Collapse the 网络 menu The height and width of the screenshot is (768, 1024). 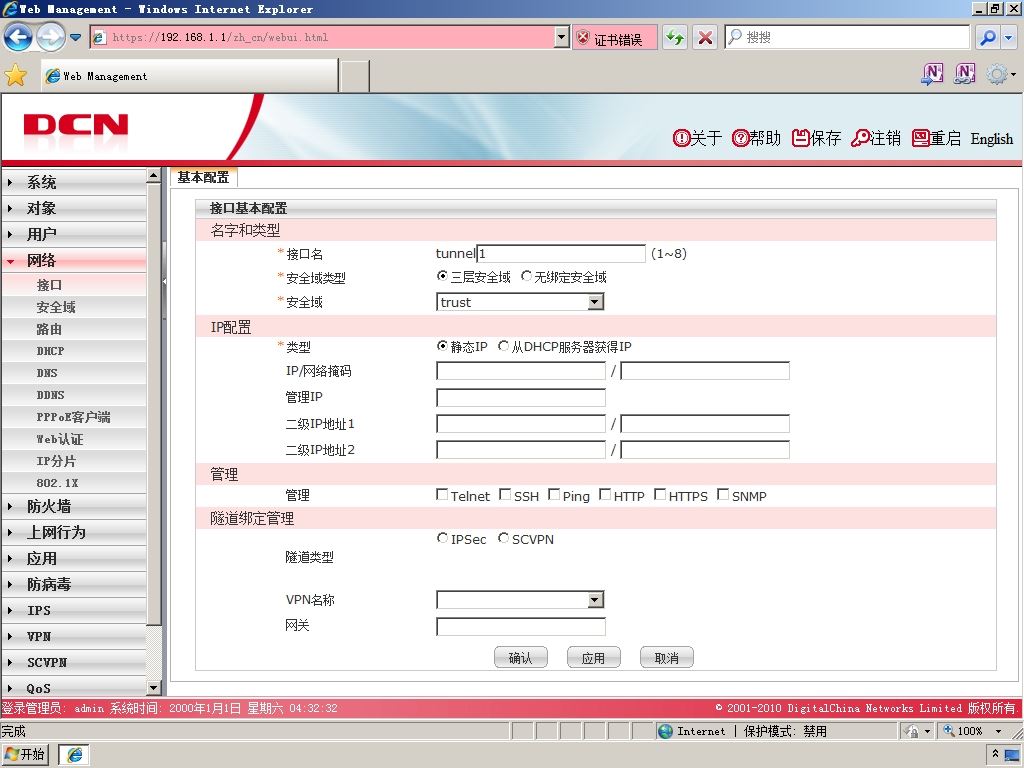coord(73,261)
